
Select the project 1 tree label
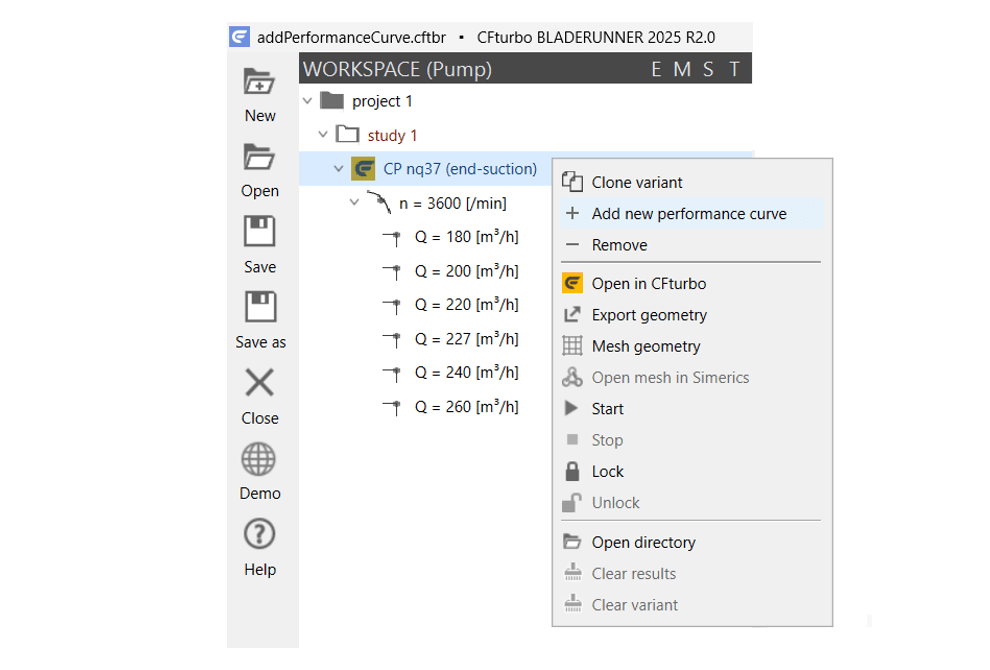point(382,101)
